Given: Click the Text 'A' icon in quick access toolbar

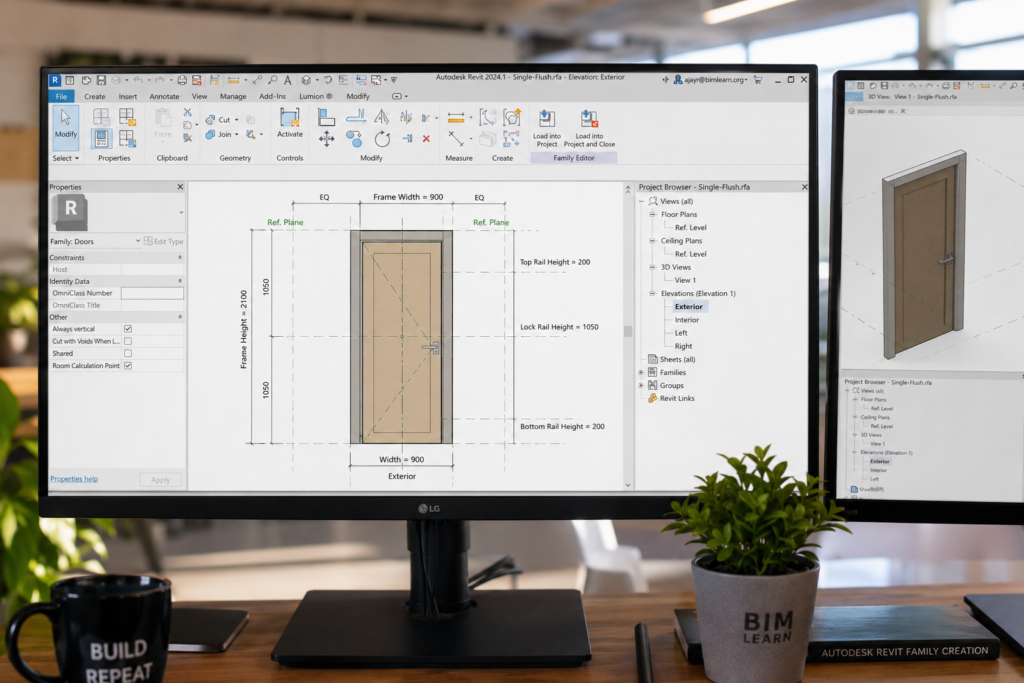Looking at the screenshot, I should 287,80.
